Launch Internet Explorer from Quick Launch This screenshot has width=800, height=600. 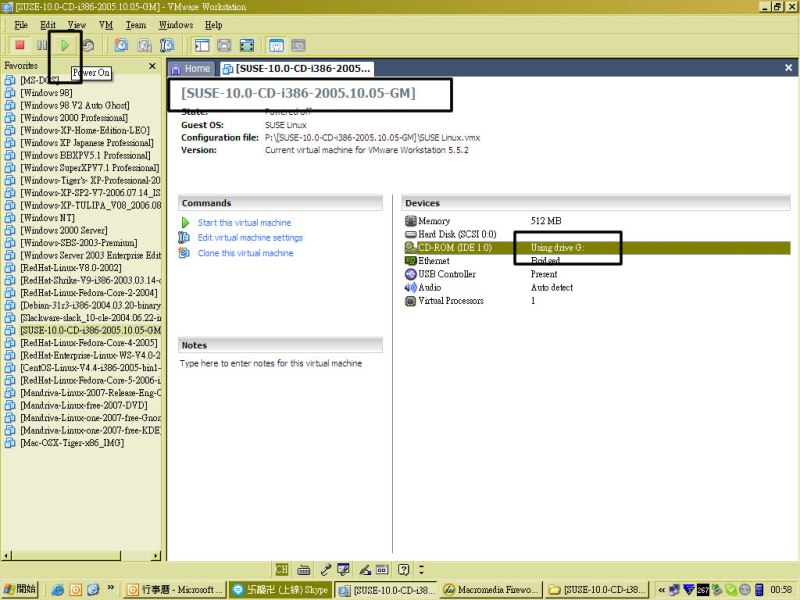[58, 590]
